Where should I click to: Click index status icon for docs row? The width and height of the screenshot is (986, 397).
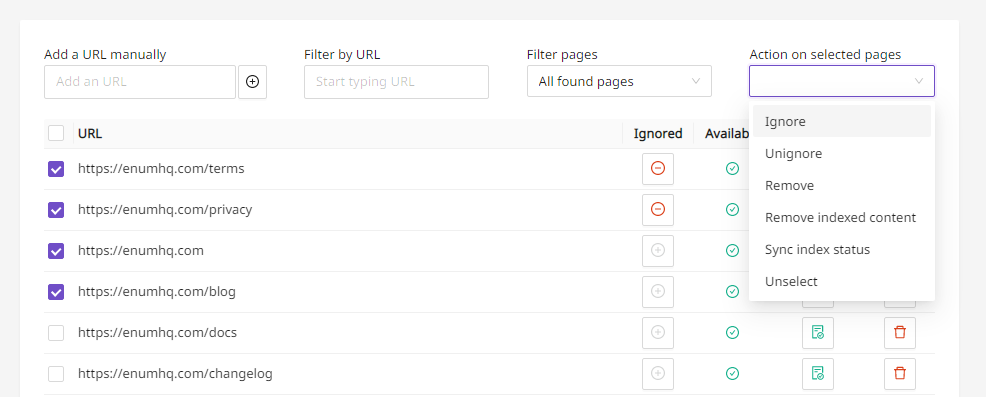tap(817, 332)
